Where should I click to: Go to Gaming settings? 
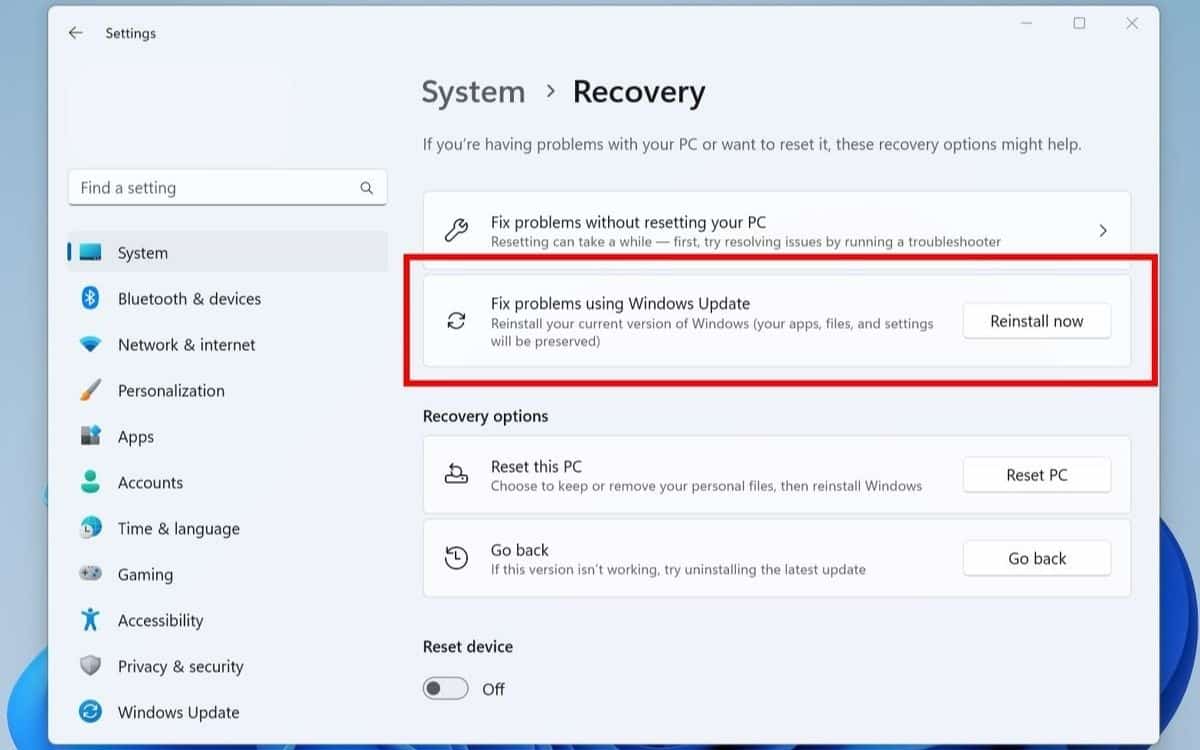tap(227, 574)
